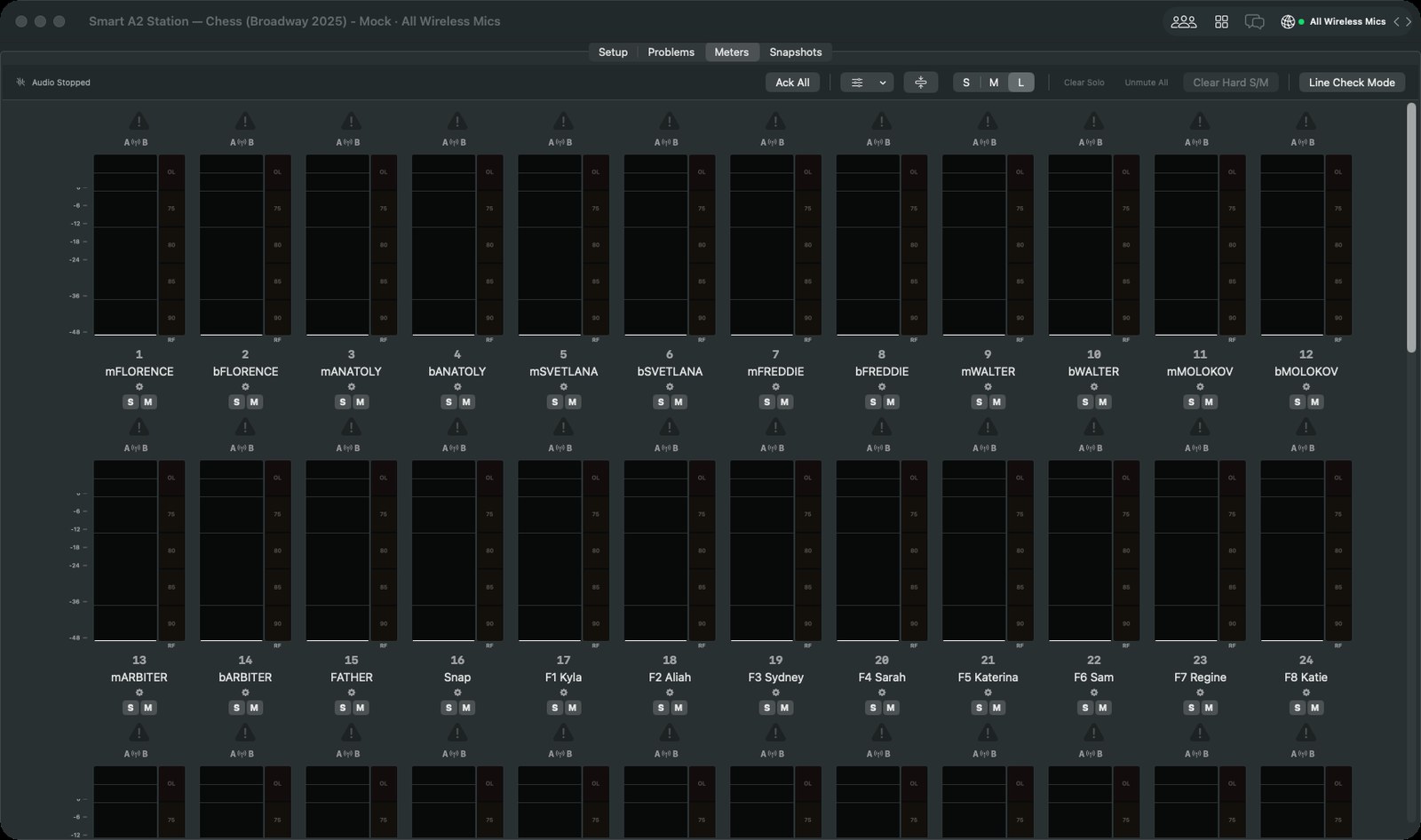
Task: Click the center-align meters icon button
Action: [921, 83]
